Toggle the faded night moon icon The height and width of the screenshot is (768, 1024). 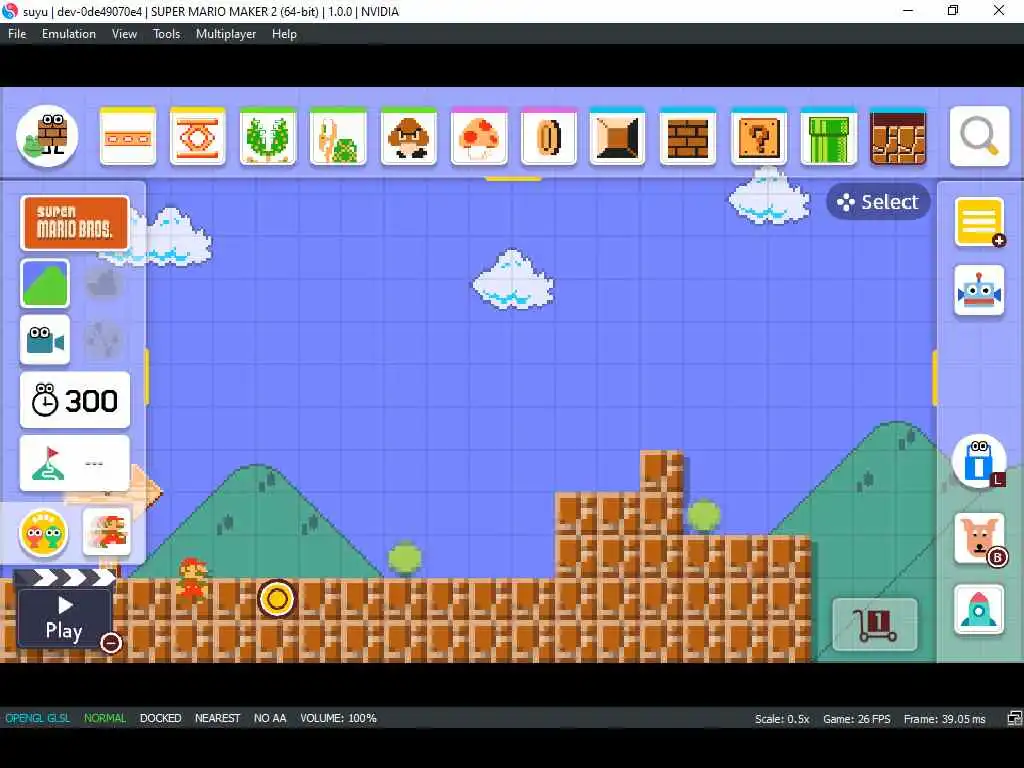pyautogui.click(x=104, y=283)
